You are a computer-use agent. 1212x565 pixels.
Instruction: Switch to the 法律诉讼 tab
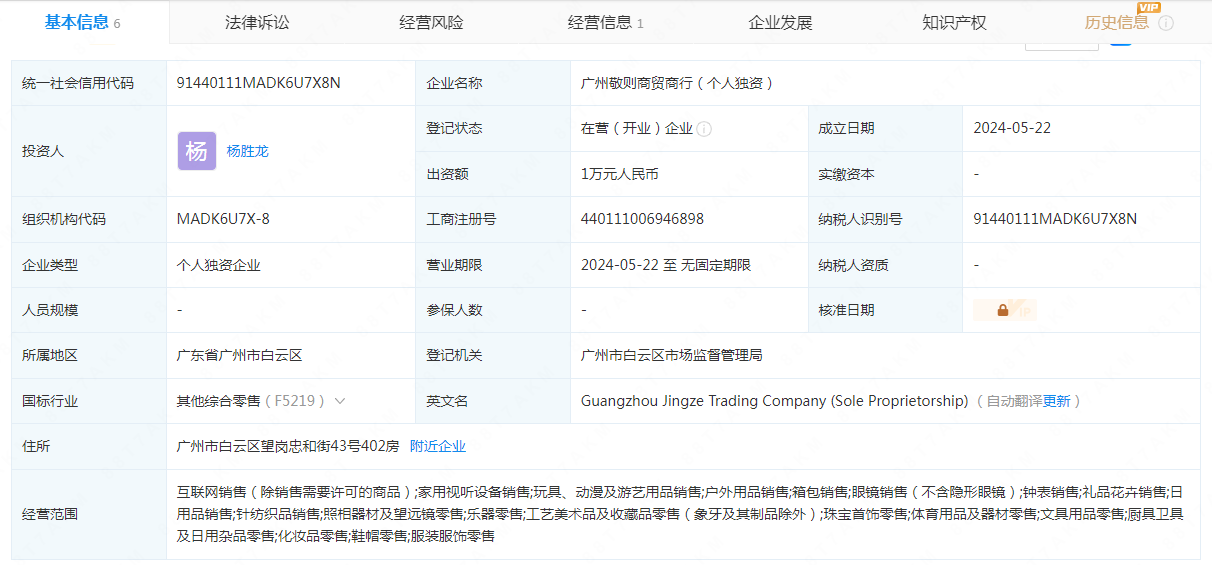(x=257, y=22)
